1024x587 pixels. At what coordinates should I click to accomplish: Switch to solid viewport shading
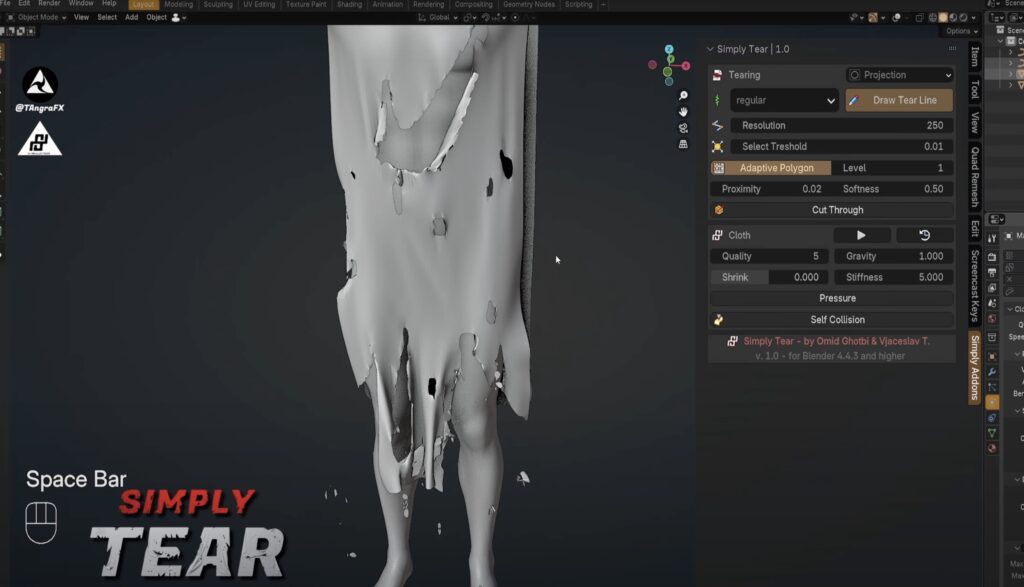tap(943, 18)
